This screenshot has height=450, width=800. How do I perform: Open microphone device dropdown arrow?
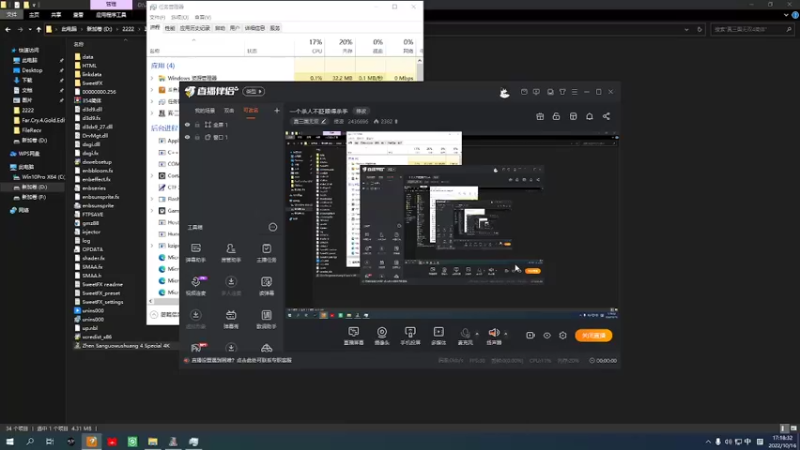click(x=477, y=334)
